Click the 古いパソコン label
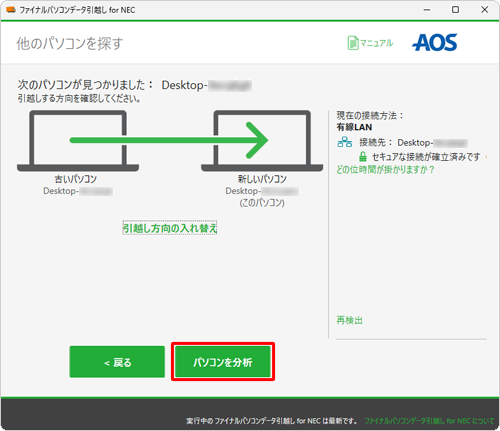 pos(76,179)
